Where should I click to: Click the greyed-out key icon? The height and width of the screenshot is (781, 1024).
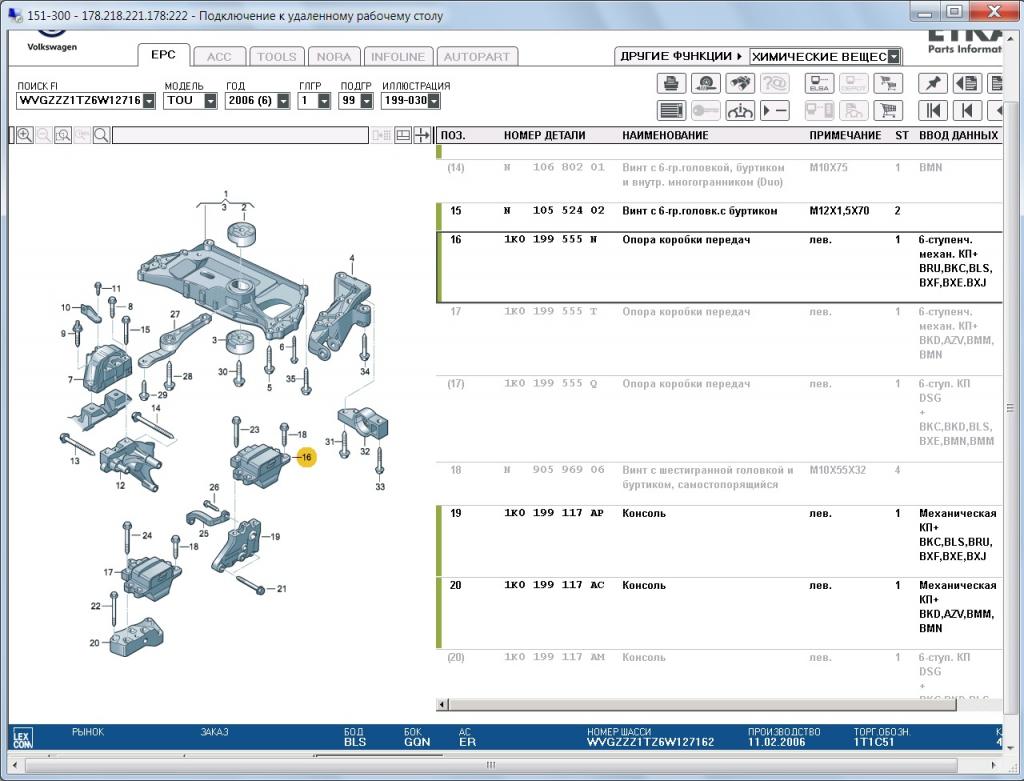click(705, 110)
